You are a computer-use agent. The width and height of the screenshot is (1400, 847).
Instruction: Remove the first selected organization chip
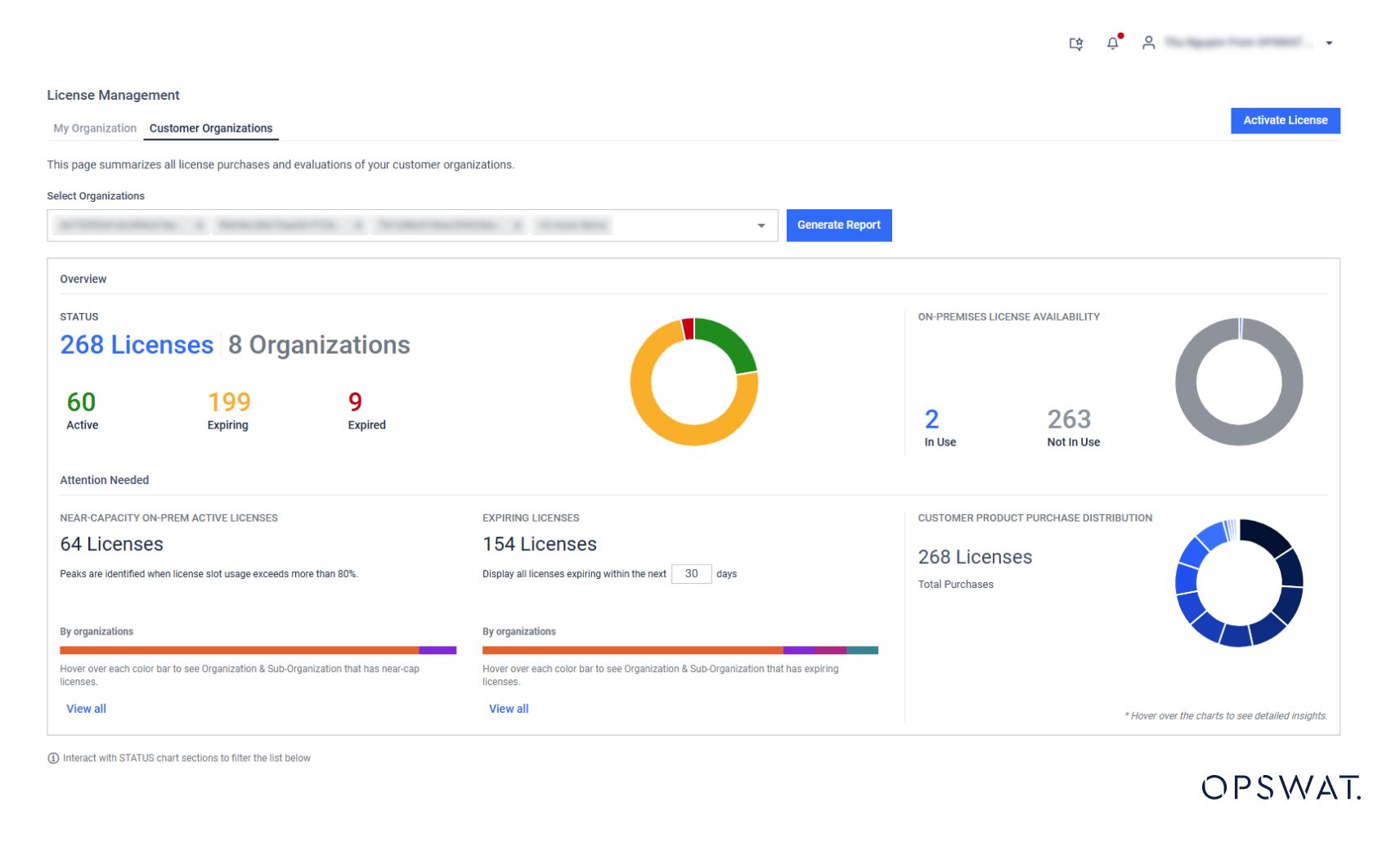[199, 226]
